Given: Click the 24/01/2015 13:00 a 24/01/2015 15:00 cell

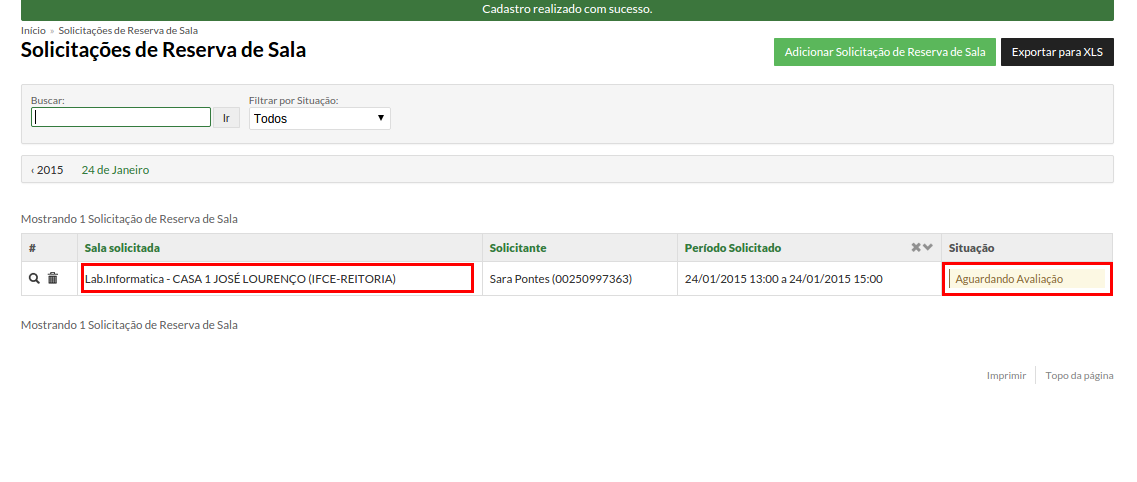Looking at the screenshot, I should 809,278.
